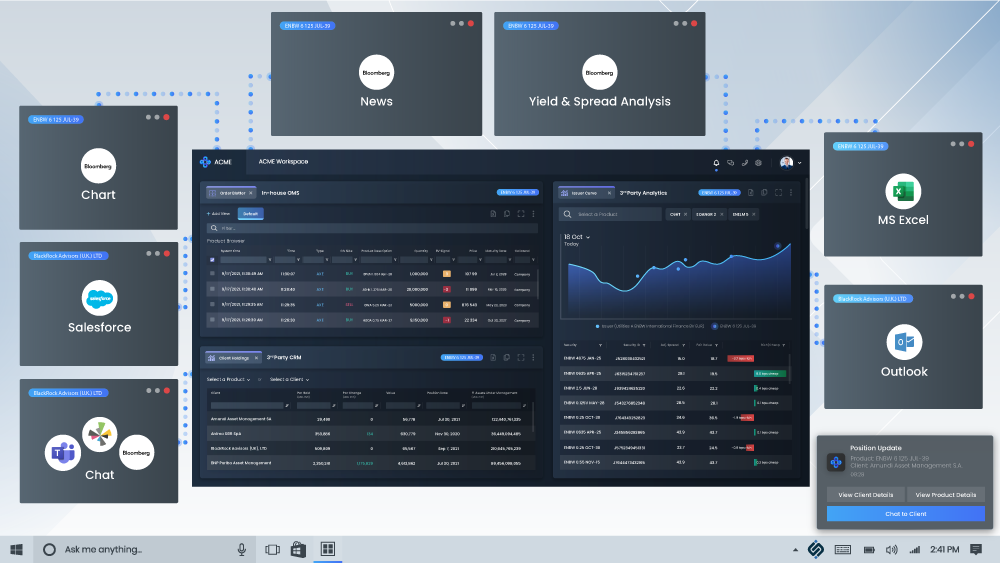Open the three-dot menu in 3rd Party Analytics
This screenshot has width=1000, height=563.
tap(791, 193)
